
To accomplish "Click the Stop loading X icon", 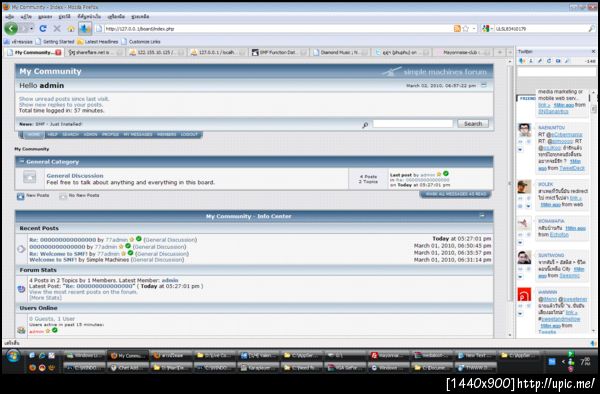I will (x=57, y=29).
